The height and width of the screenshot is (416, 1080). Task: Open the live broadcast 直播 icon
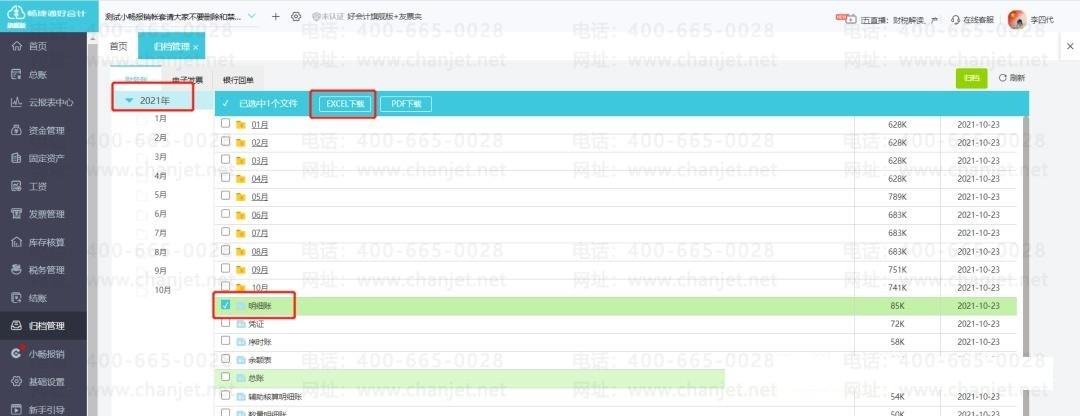point(851,19)
